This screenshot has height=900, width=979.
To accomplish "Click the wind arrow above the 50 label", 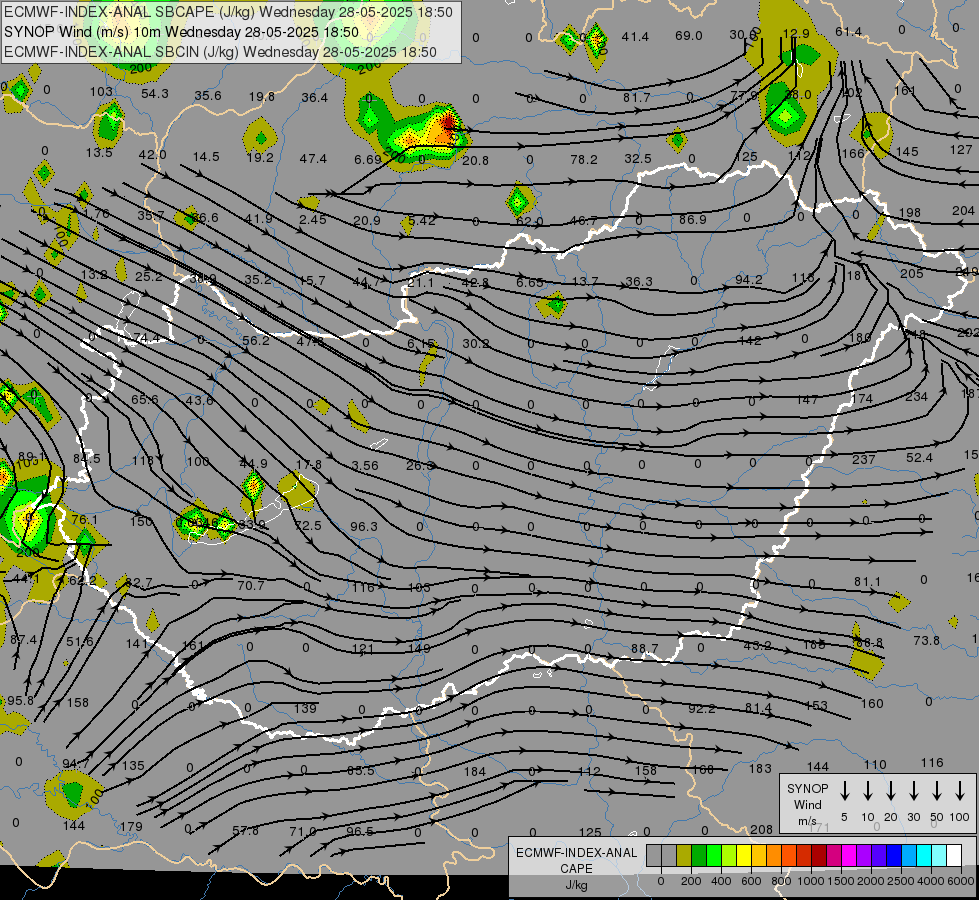I will coord(937,791).
